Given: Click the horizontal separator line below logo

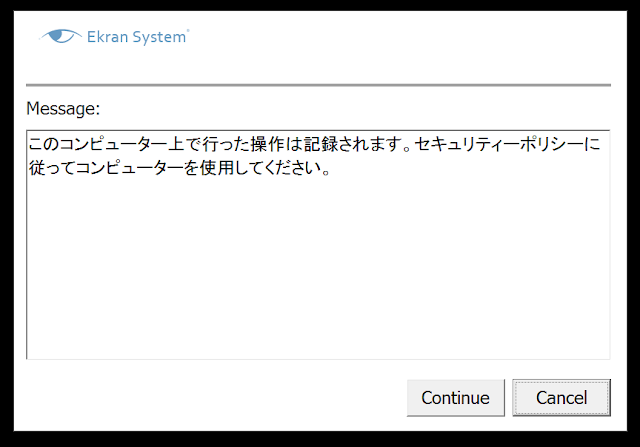Looking at the screenshot, I should [x=318, y=85].
